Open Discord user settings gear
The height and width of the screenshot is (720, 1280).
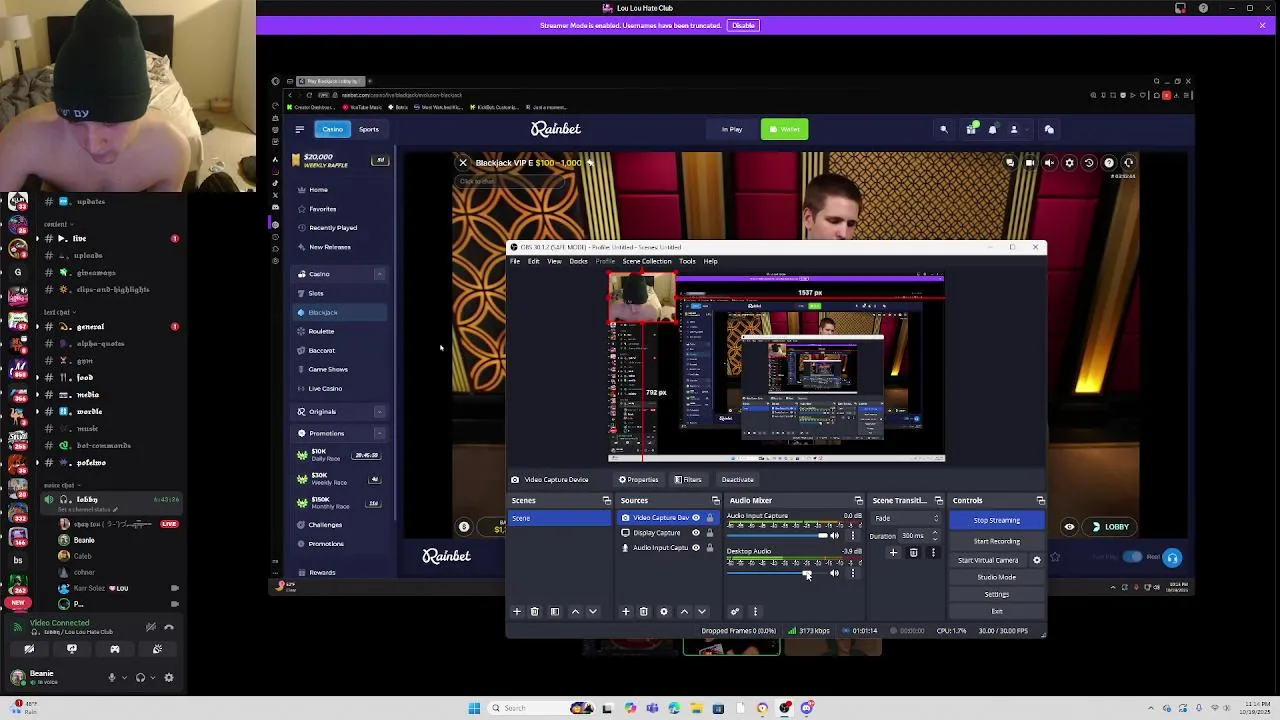(168, 677)
